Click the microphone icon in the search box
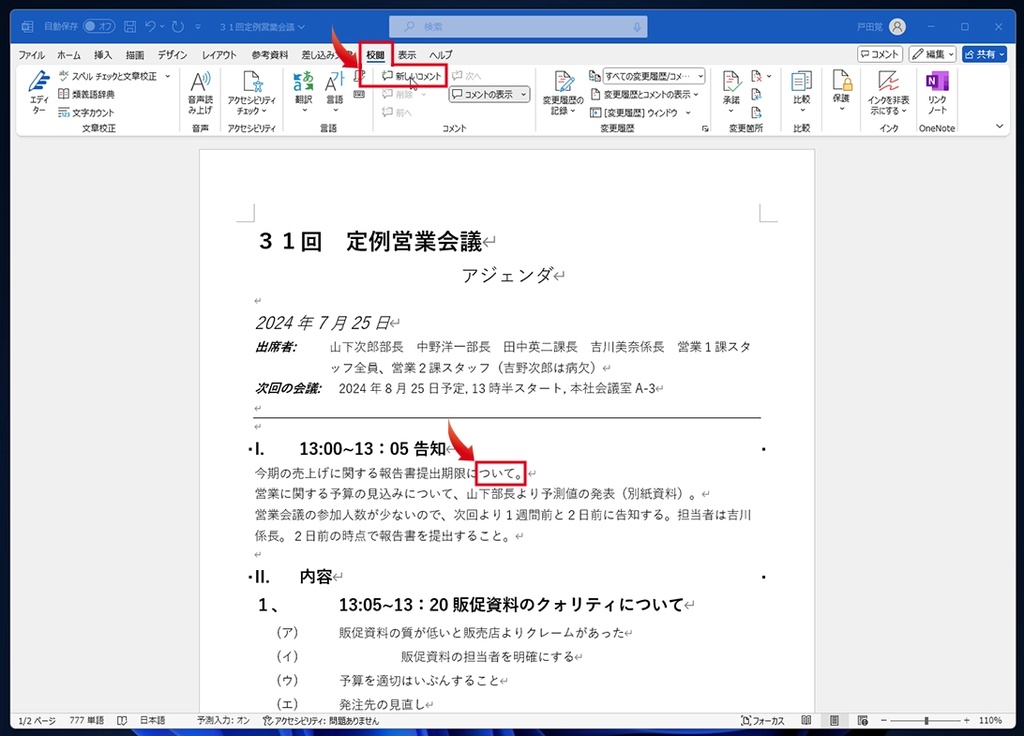1024x736 pixels. click(637, 27)
